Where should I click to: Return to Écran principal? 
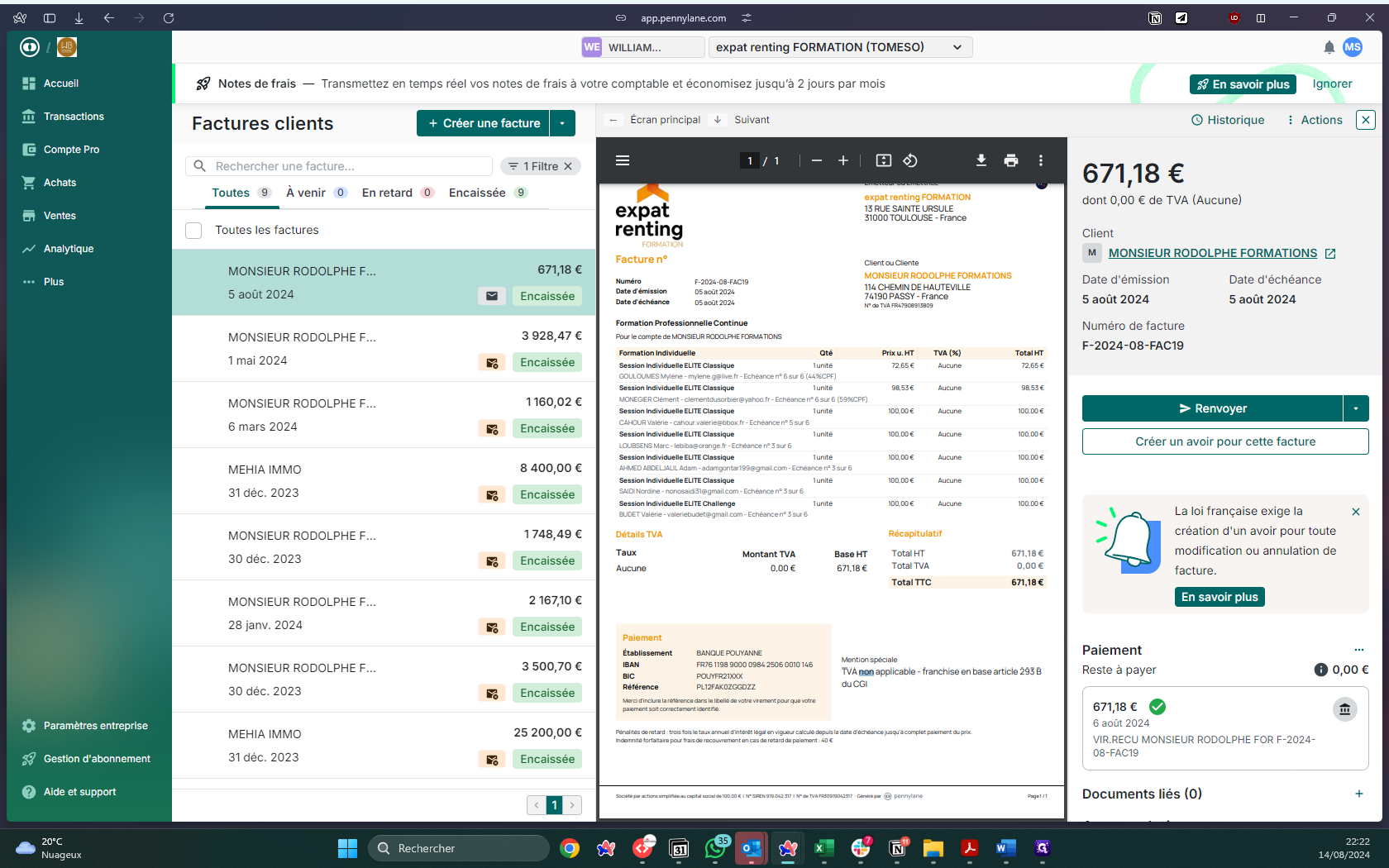[x=655, y=120]
